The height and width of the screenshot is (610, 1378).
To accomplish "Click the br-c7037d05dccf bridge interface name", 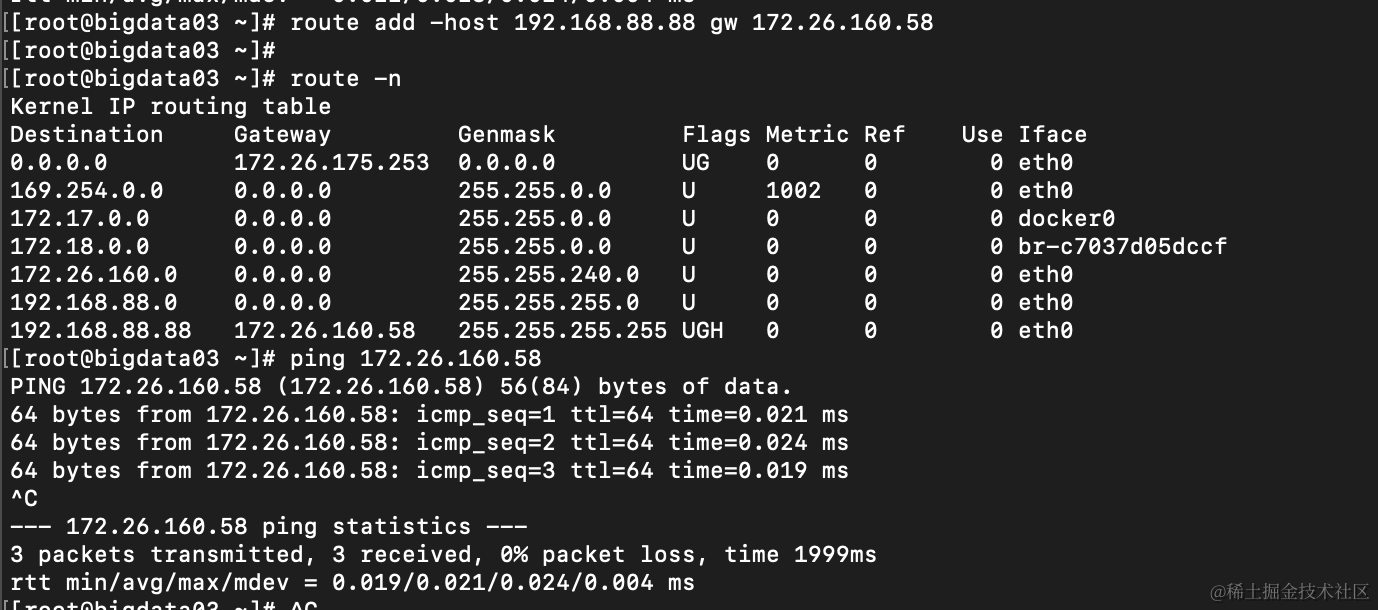I will (x=1122, y=246).
